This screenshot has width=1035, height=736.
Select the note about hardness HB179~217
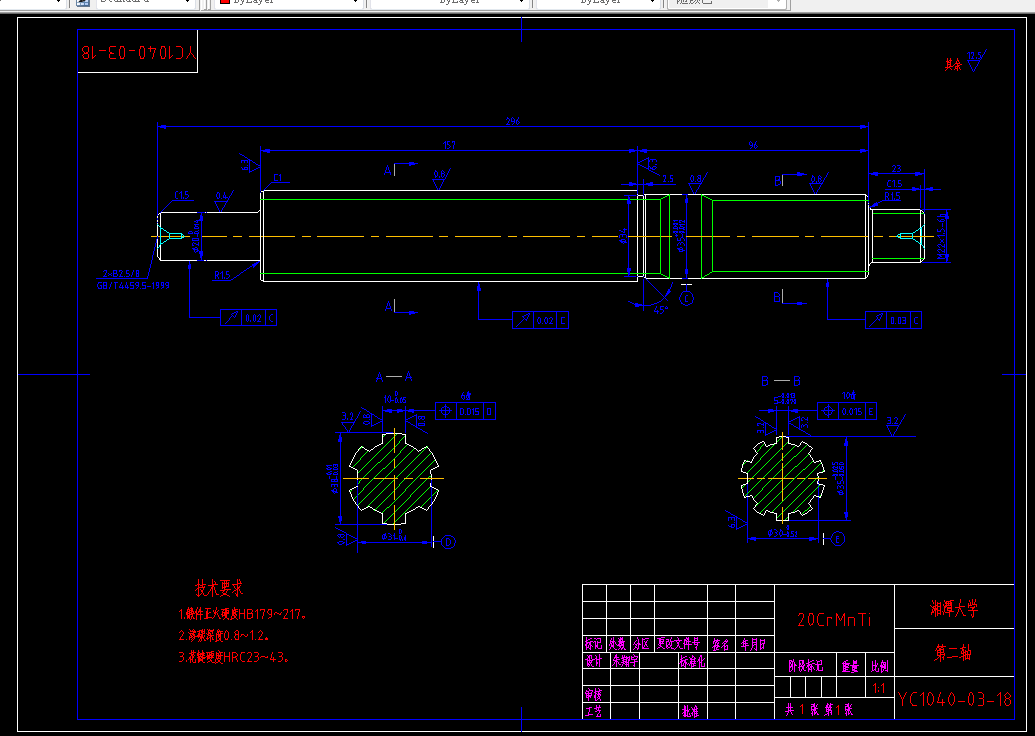[x=242, y=614]
